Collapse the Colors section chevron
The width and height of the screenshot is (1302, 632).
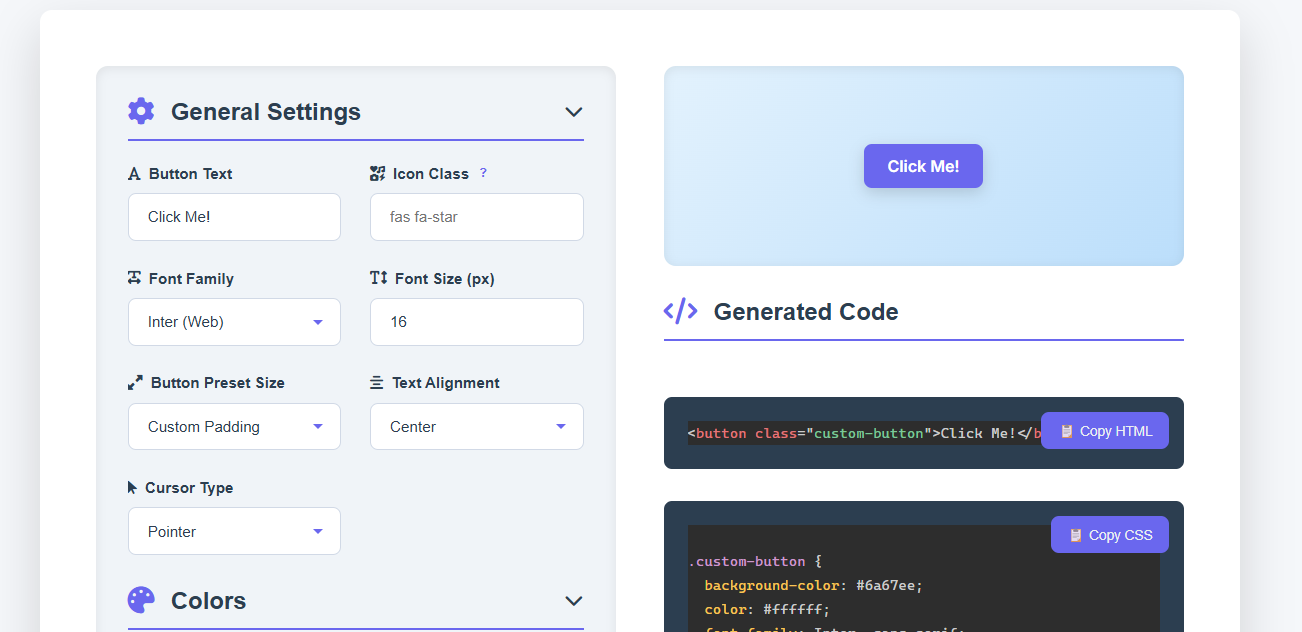(x=573, y=601)
